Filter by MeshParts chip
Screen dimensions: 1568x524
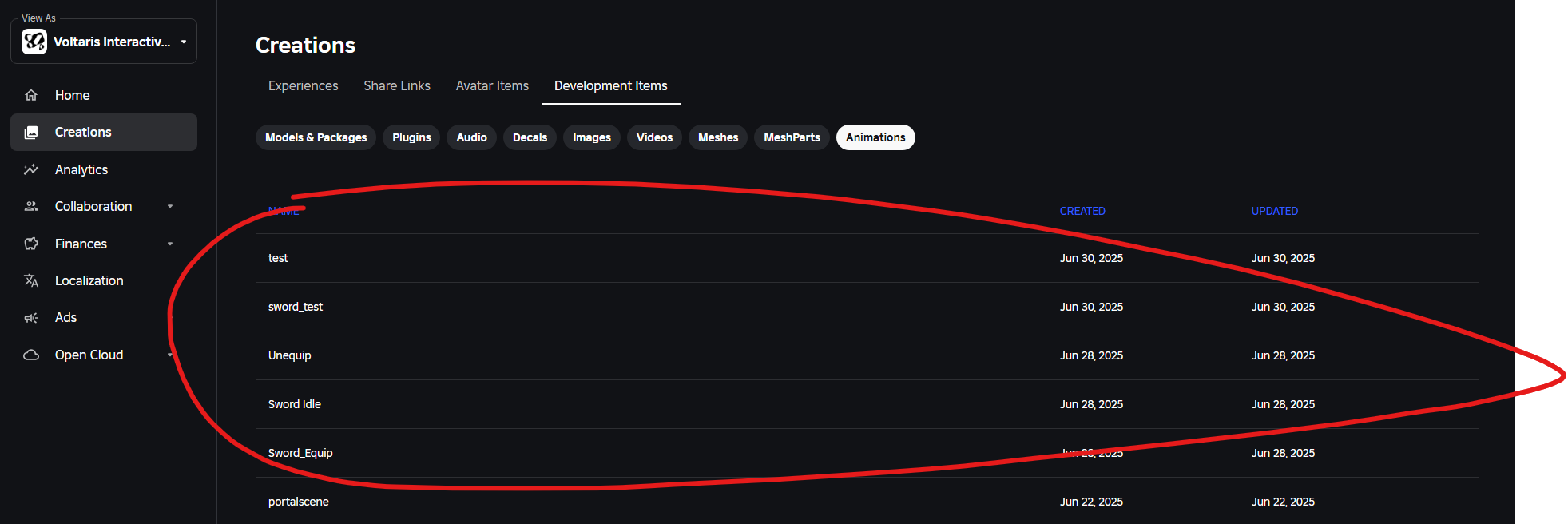[x=792, y=137]
